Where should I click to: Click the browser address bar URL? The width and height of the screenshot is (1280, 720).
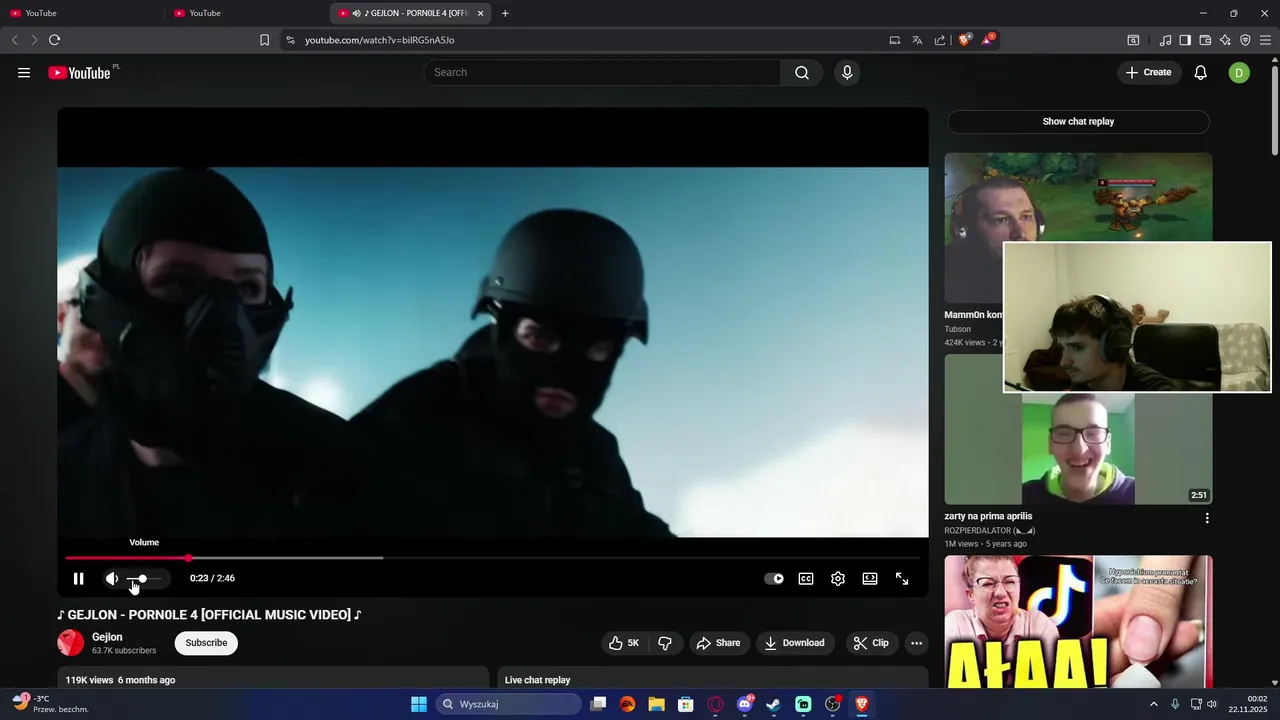click(380, 40)
